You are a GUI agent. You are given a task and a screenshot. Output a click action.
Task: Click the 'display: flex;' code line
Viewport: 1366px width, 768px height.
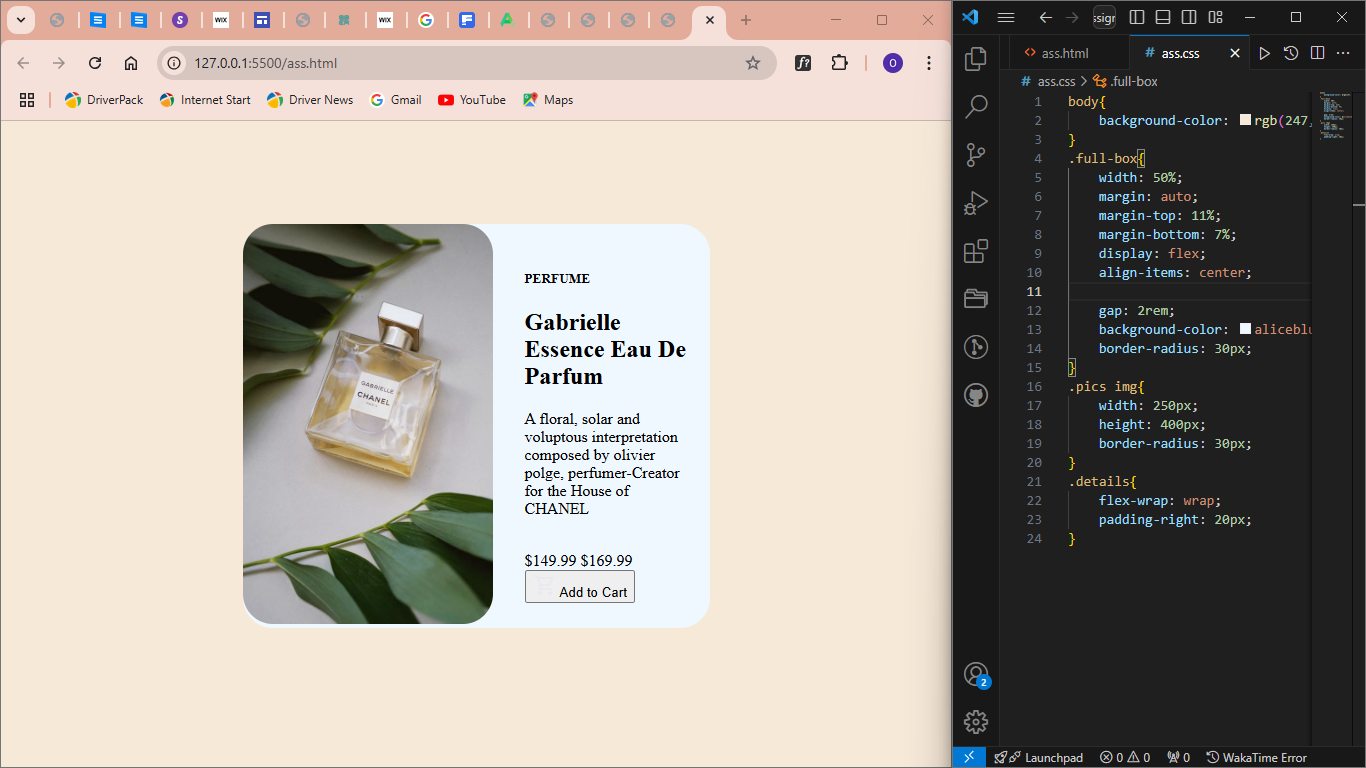[1152, 253]
